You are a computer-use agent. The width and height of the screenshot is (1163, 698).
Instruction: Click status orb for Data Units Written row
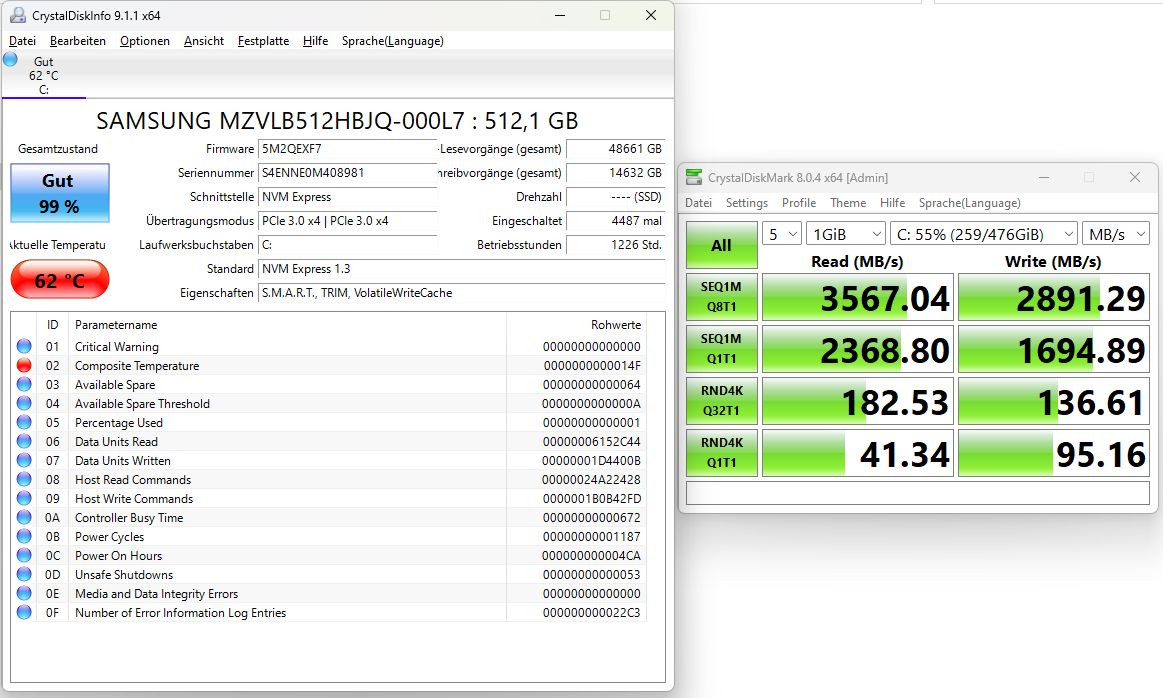tap(24, 461)
